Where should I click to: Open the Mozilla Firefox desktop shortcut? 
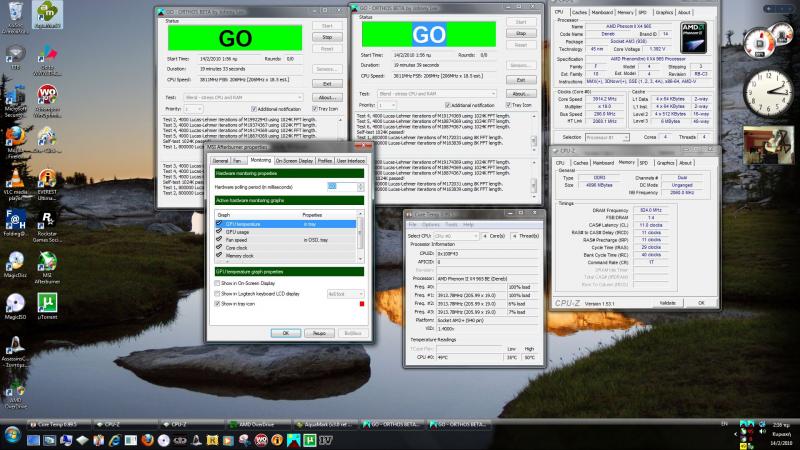pos(15,141)
